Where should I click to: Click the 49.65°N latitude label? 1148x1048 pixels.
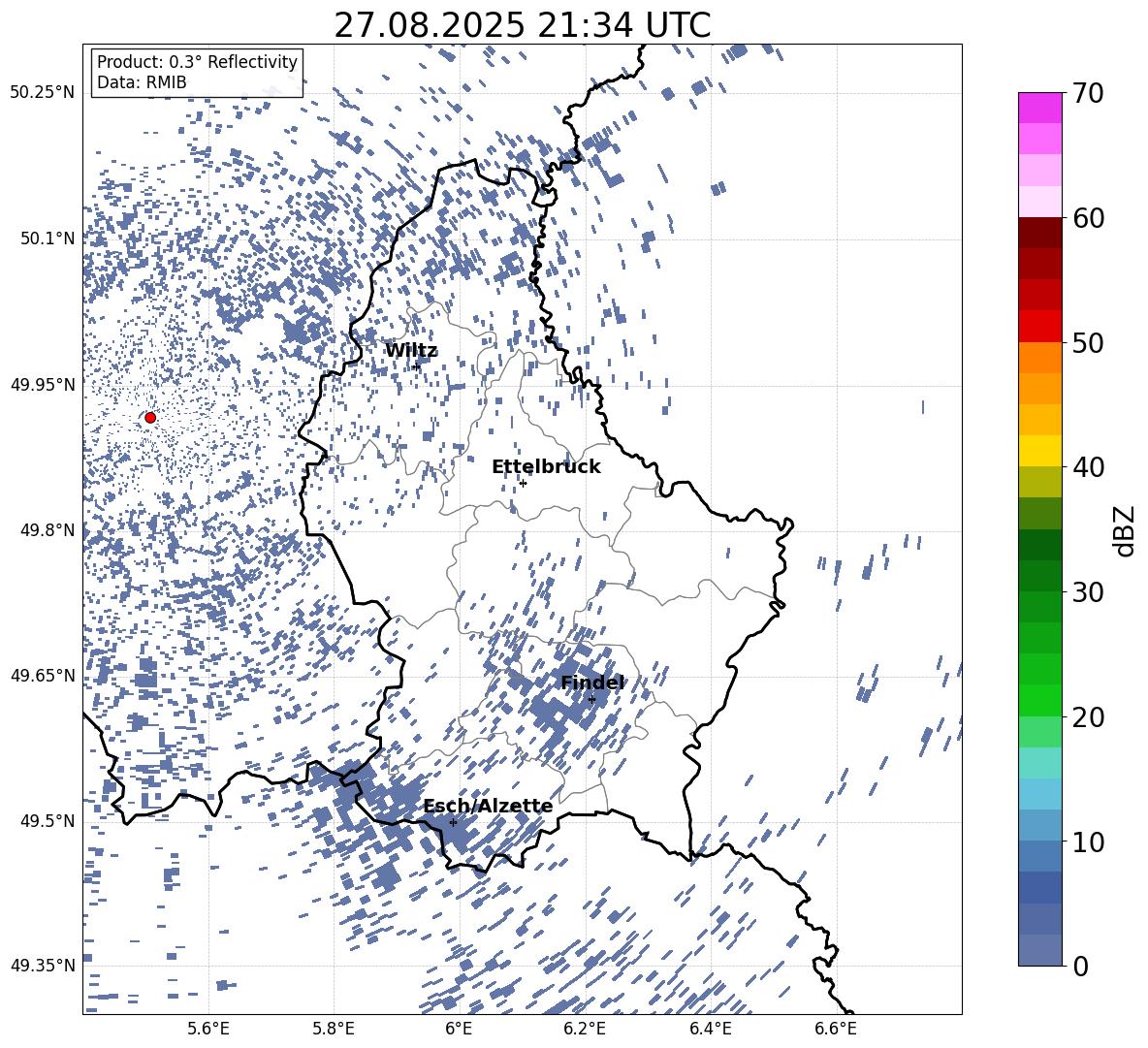click(43, 676)
